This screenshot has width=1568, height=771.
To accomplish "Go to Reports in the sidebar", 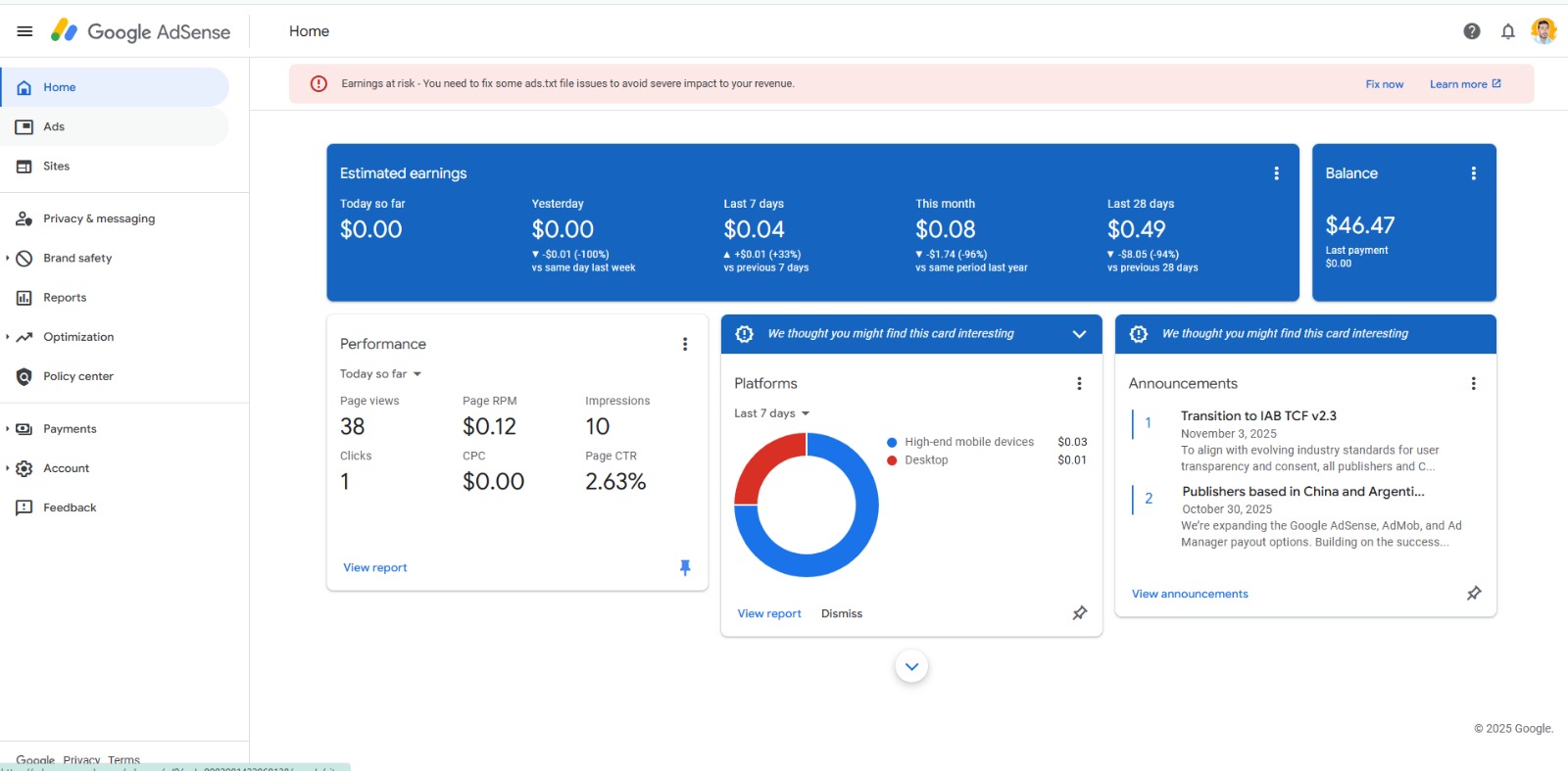I will click(x=65, y=298).
